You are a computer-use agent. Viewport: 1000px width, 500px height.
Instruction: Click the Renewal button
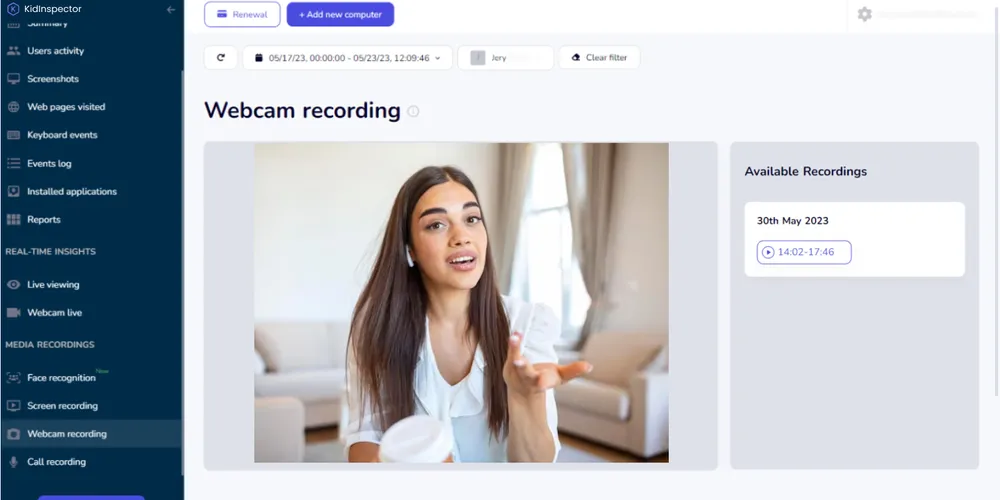pyautogui.click(x=242, y=15)
